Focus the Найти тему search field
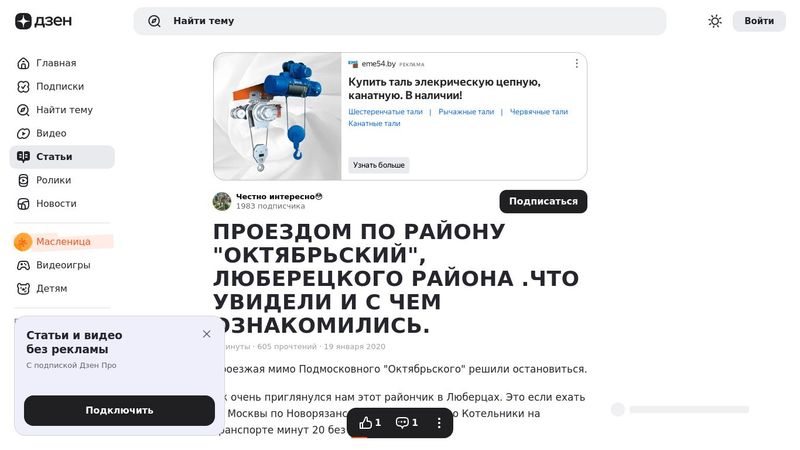Viewport: 800px width, 450px height. [399, 21]
